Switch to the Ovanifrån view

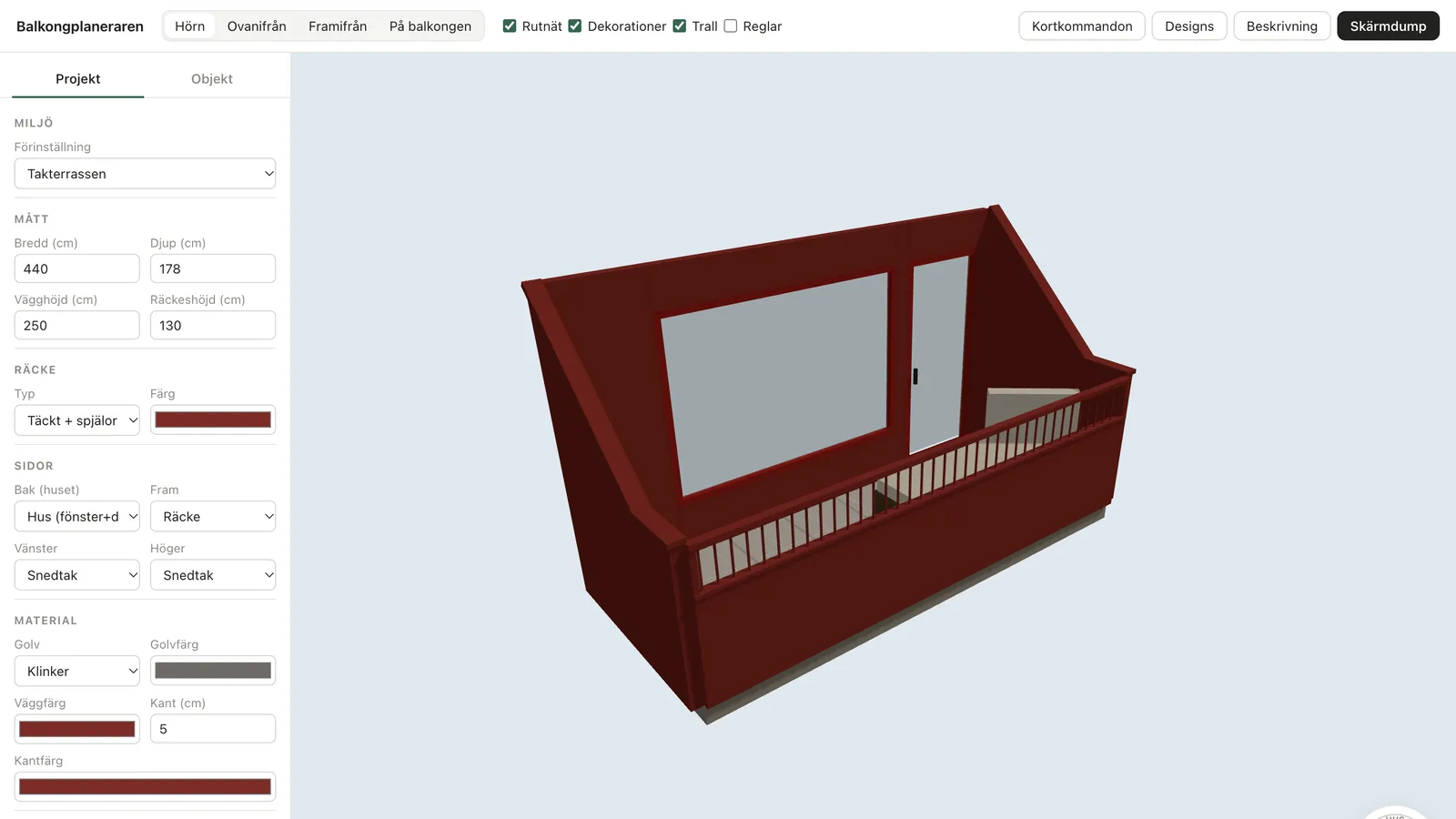257,26
